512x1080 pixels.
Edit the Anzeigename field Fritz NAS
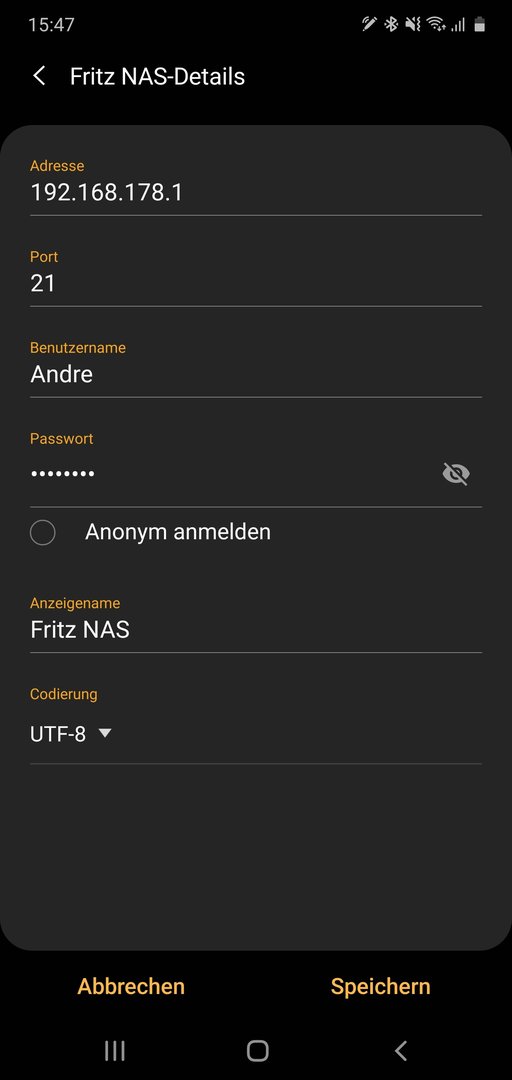coord(256,630)
